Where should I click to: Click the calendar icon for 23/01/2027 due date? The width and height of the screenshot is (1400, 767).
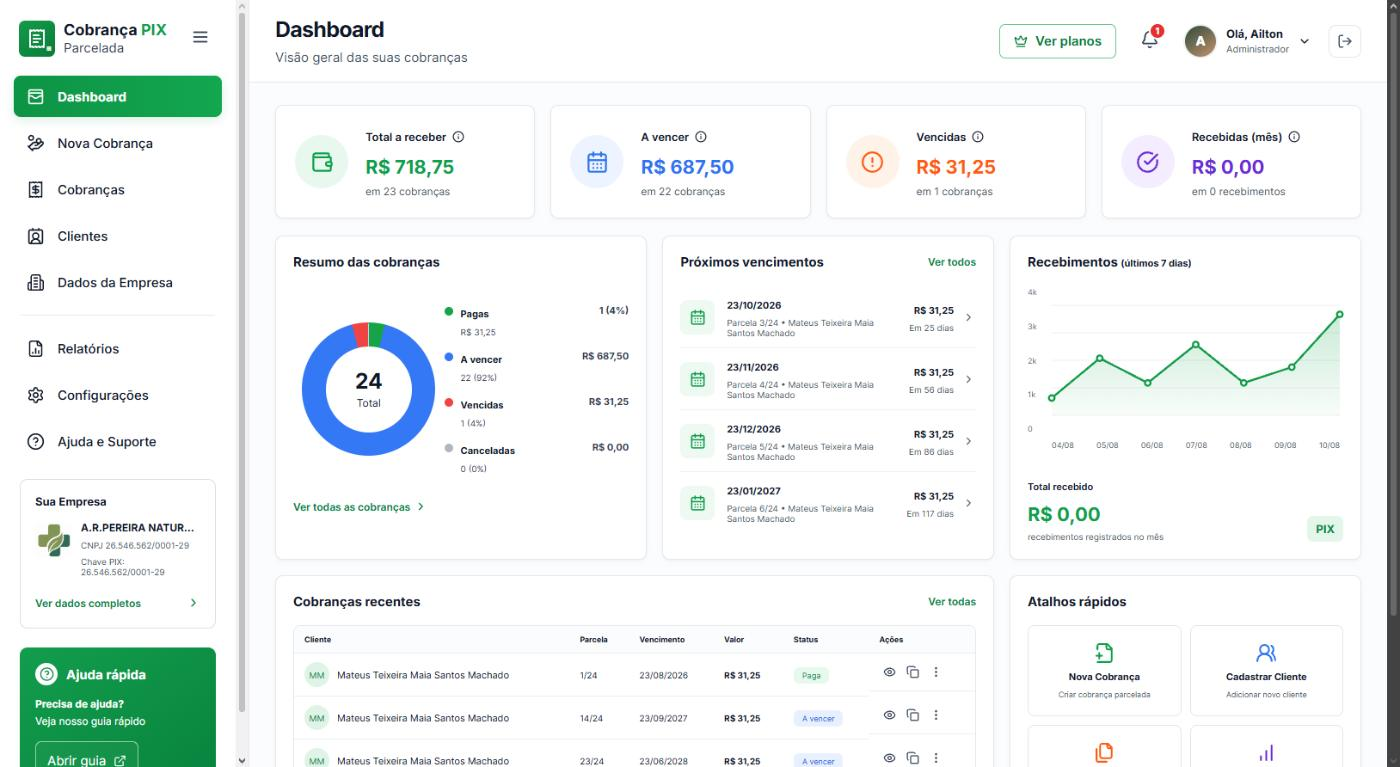(x=698, y=503)
